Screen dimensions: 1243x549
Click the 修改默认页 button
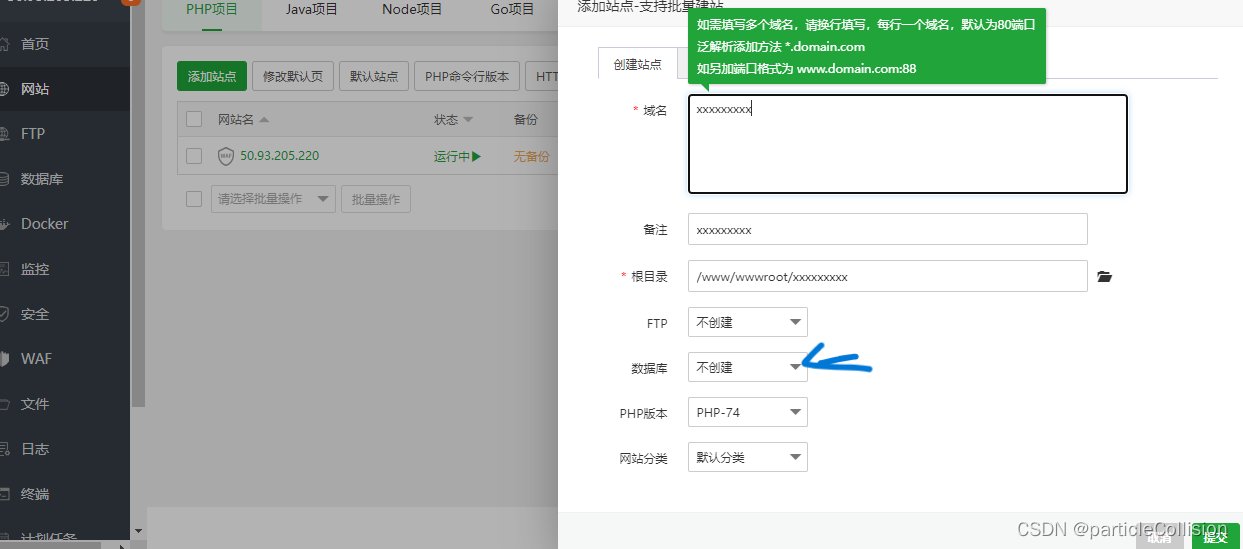click(x=292, y=76)
